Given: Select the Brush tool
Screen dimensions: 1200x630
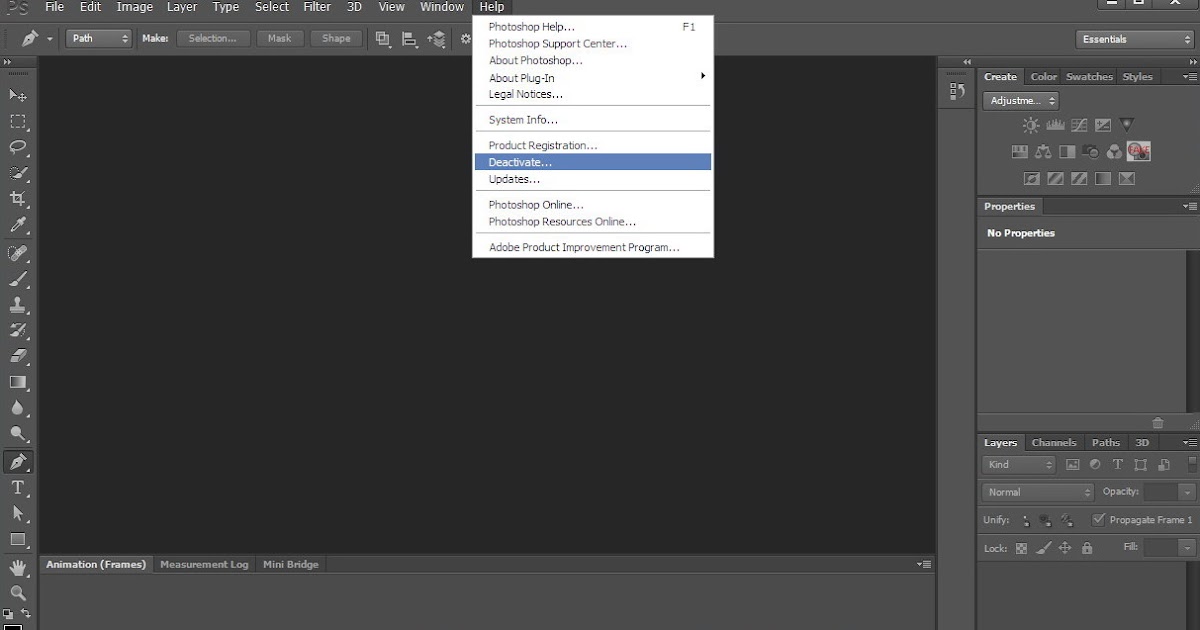Looking at the screenshot, I should coord(18,279).
